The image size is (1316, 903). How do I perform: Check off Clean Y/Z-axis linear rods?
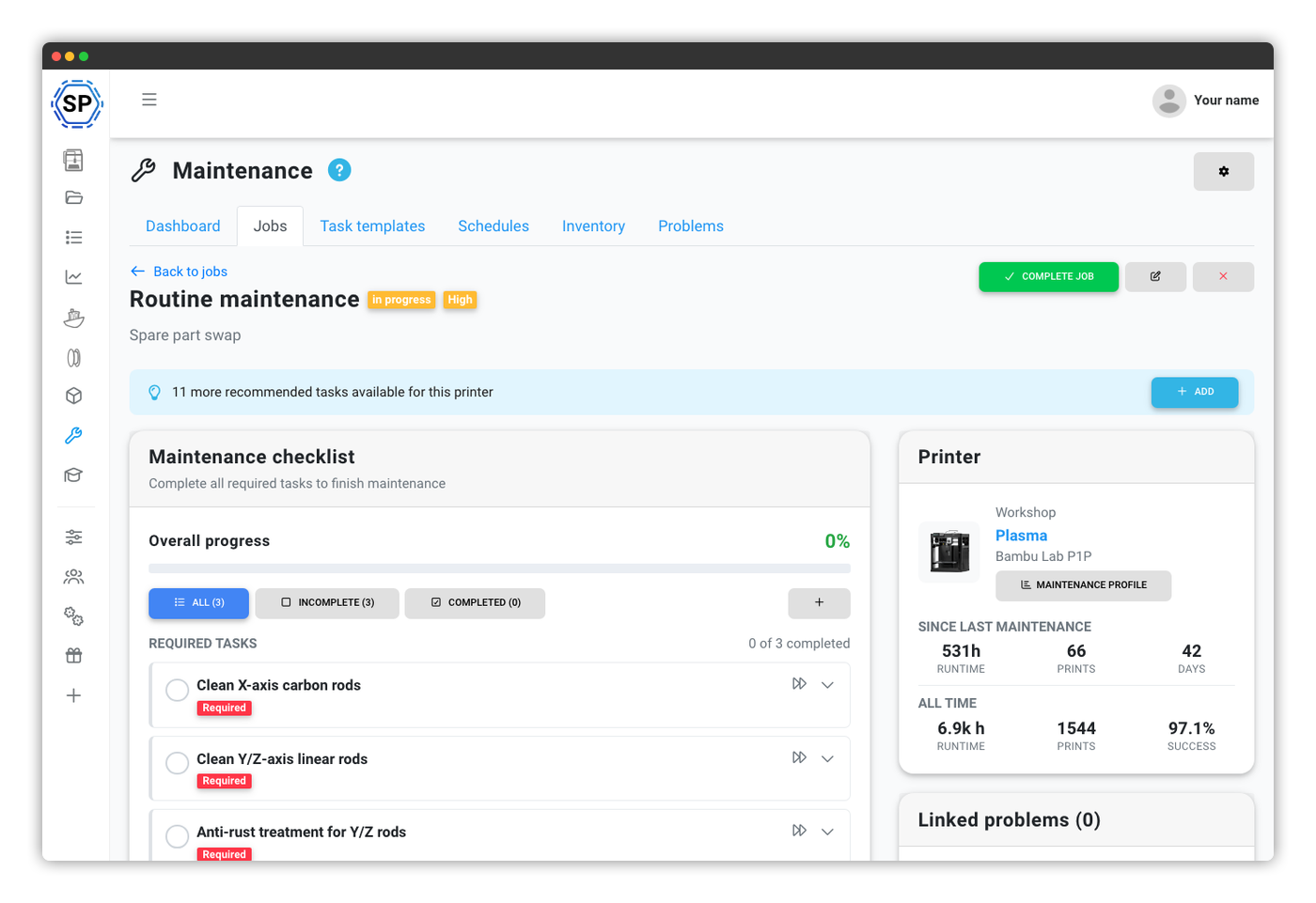pos(177,763)
